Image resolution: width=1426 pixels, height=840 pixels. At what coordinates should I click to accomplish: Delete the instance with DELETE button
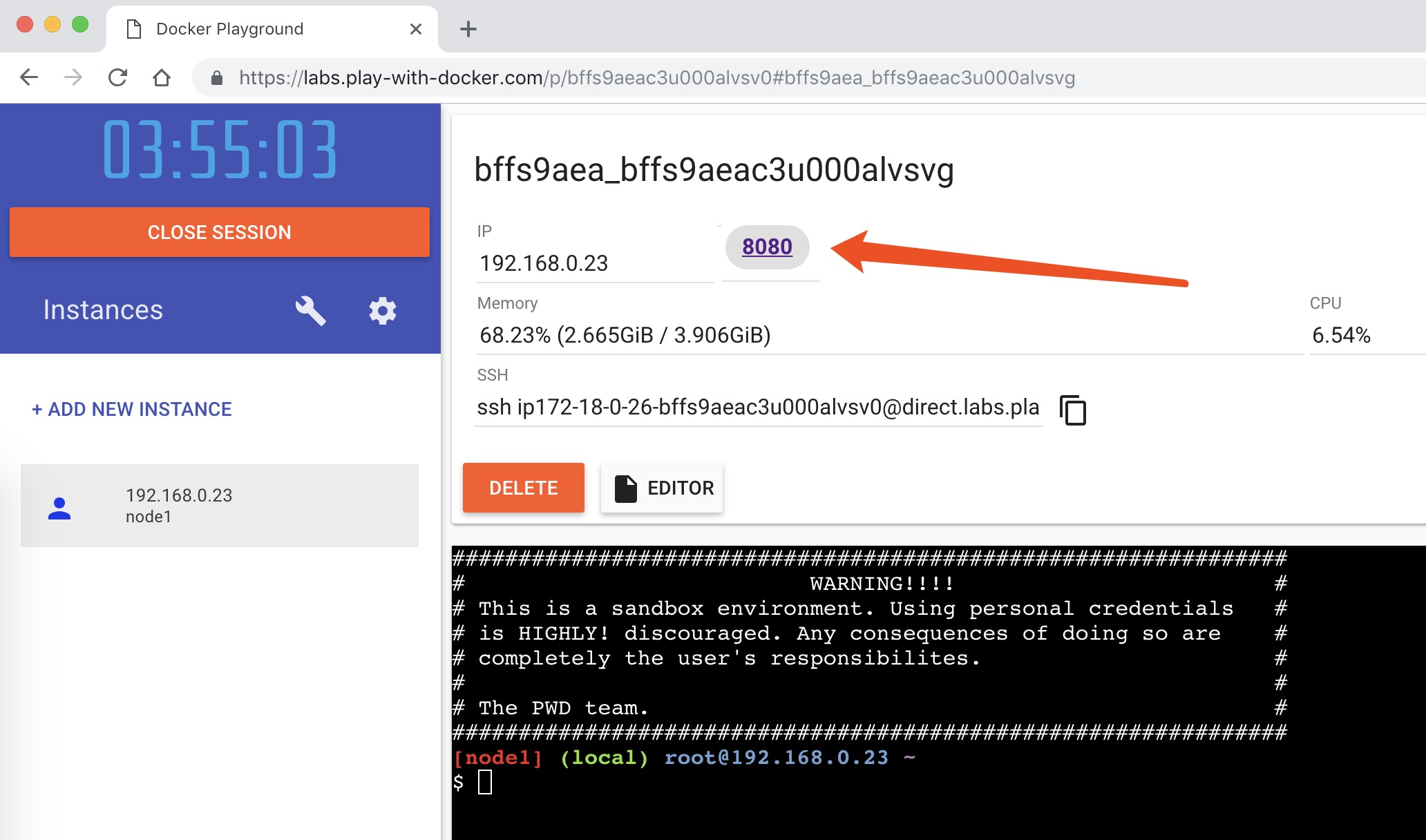523,488
